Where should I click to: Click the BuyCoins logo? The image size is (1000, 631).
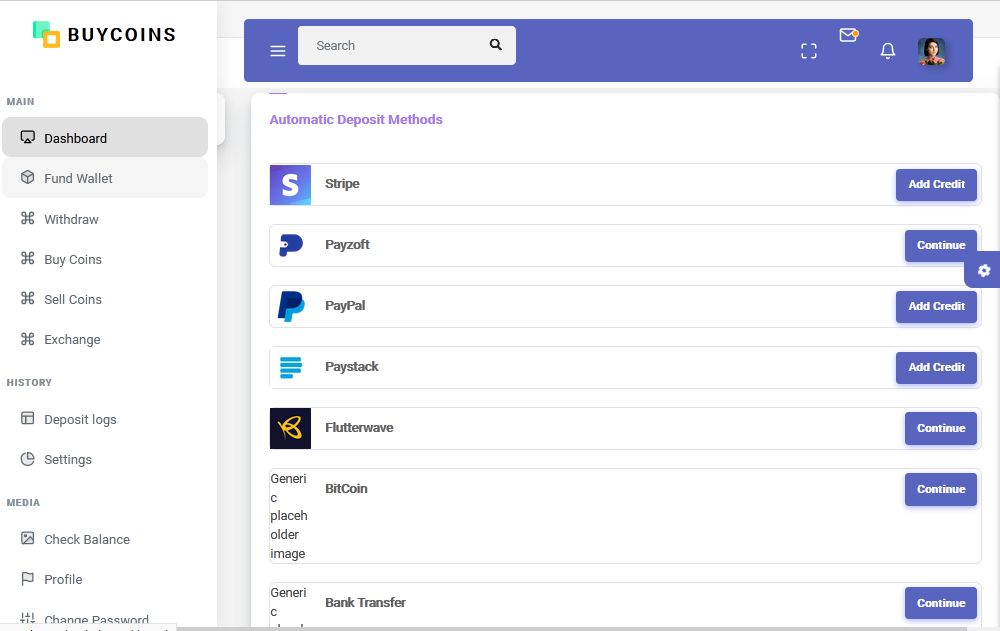104,34
